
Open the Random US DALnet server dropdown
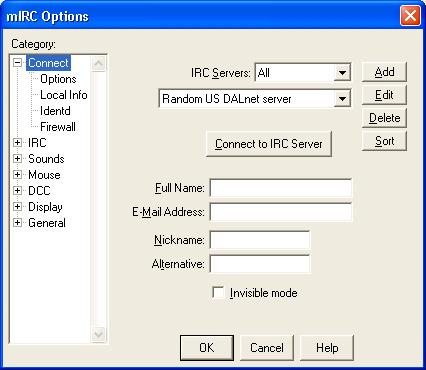(342, 99)
